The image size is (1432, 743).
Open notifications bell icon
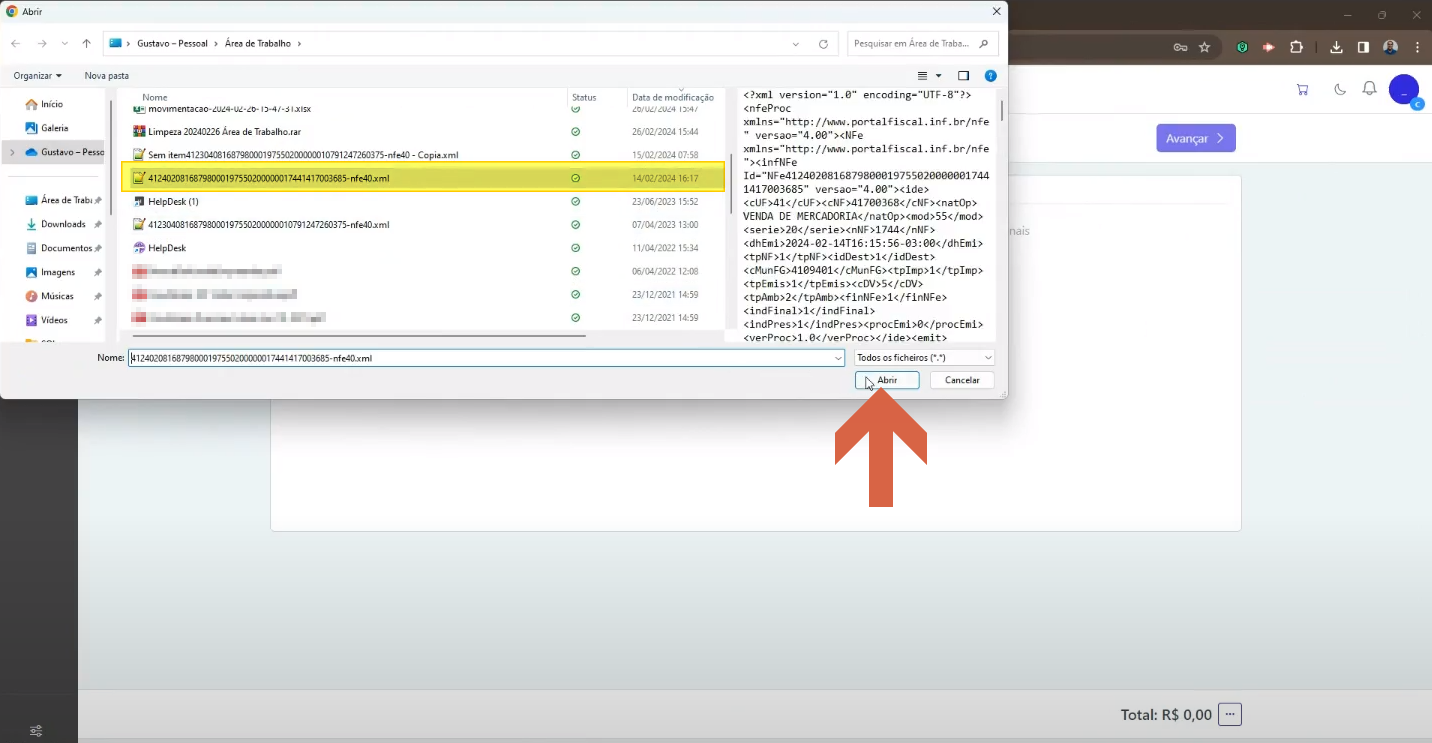click(x=1369, y=89)
